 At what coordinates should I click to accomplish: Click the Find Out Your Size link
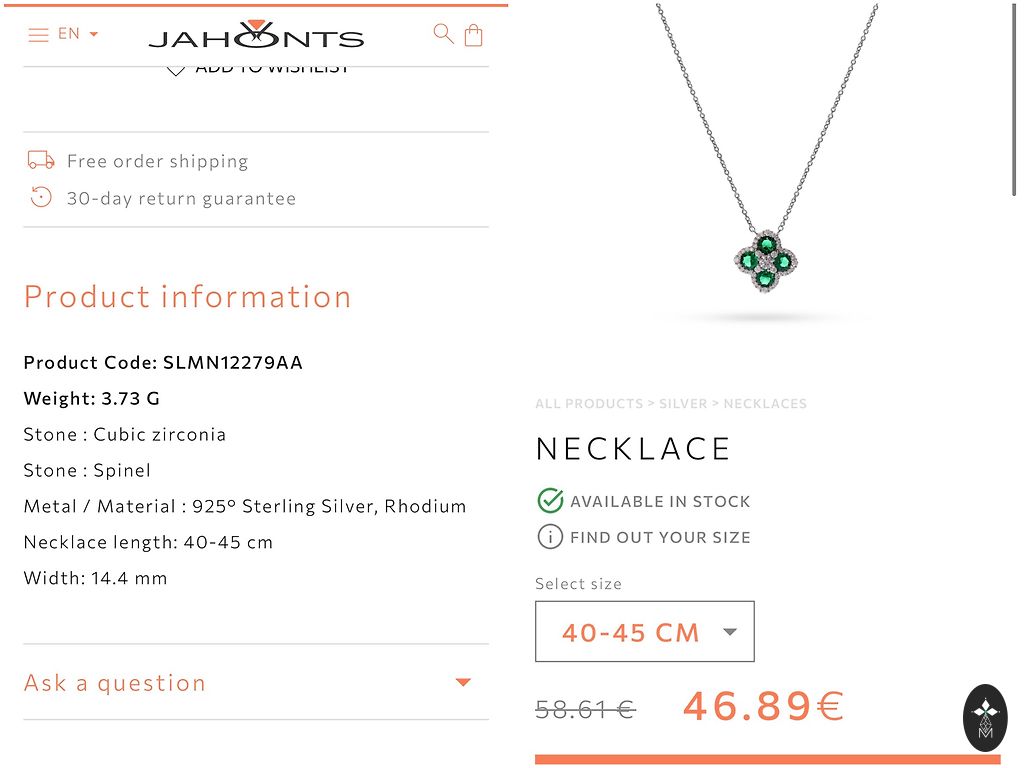click(660, 537)
